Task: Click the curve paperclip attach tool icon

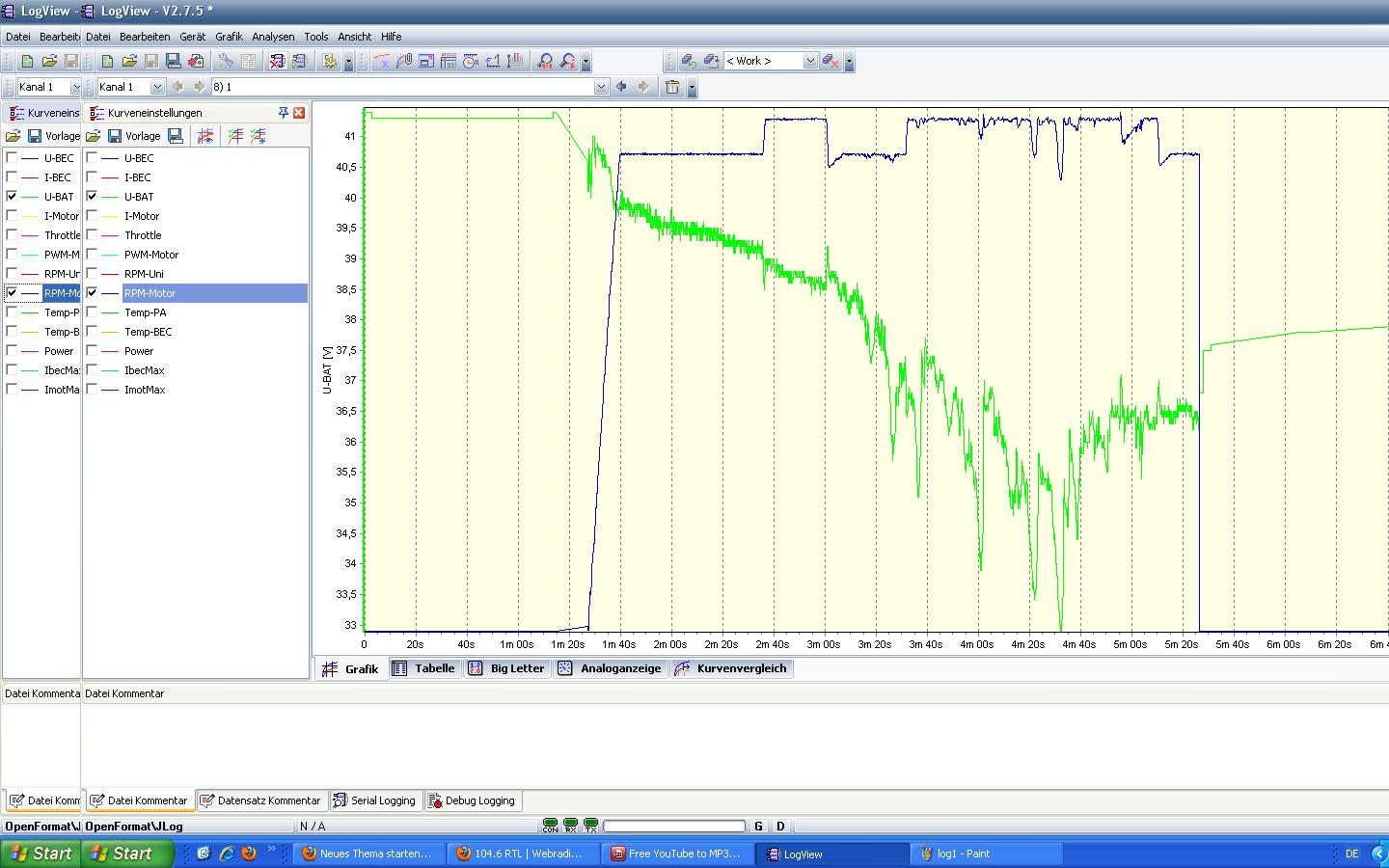Action: tap(404, 61)
